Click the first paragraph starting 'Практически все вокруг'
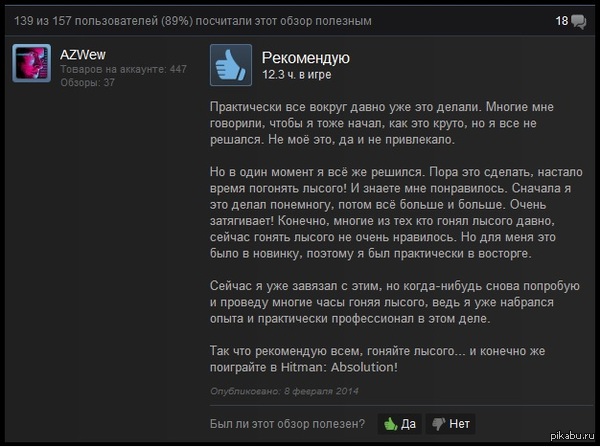The width and height of the screenshot is (600, 447). tap(382, 123)
